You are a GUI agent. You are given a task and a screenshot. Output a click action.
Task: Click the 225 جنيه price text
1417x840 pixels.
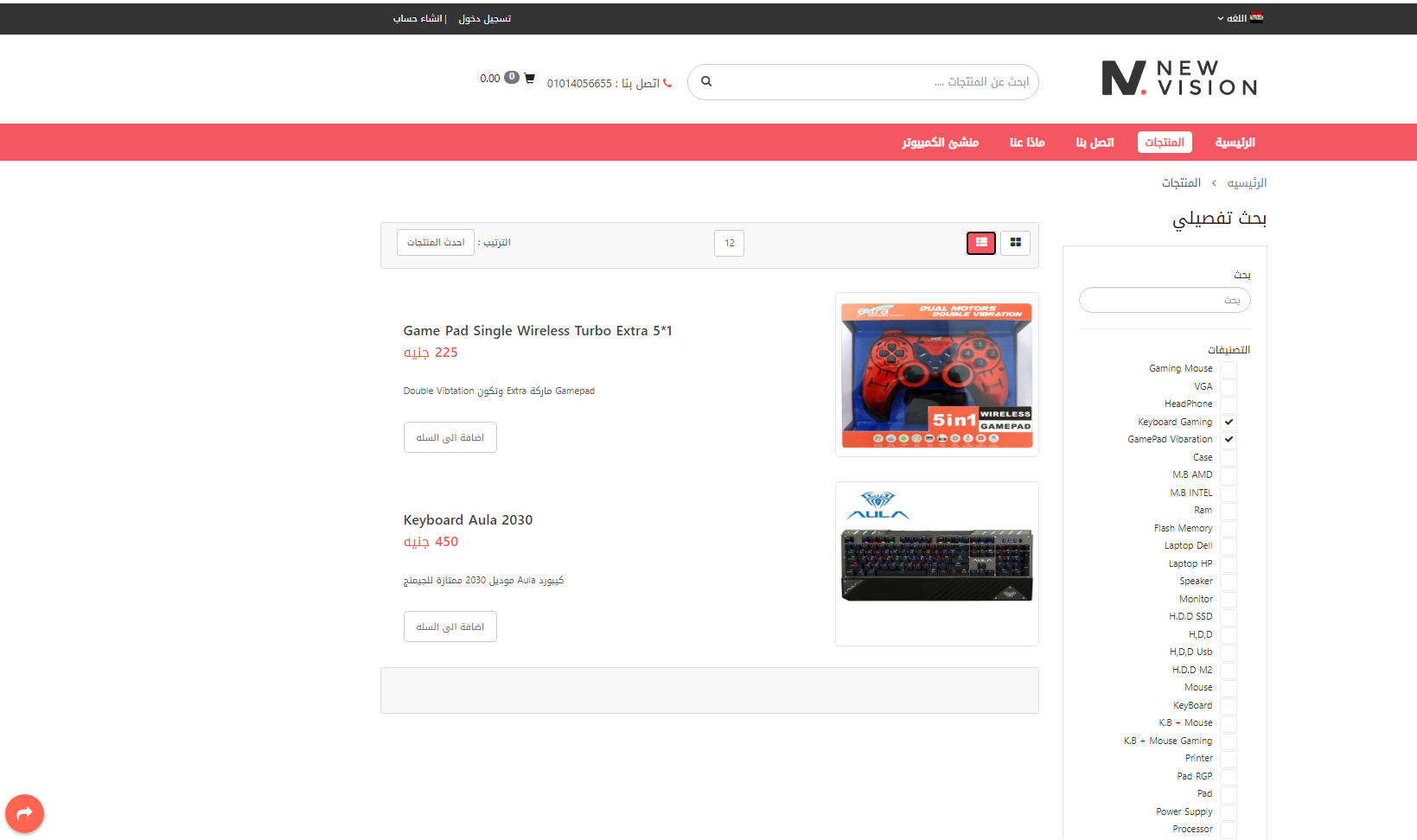coord(431,353)
